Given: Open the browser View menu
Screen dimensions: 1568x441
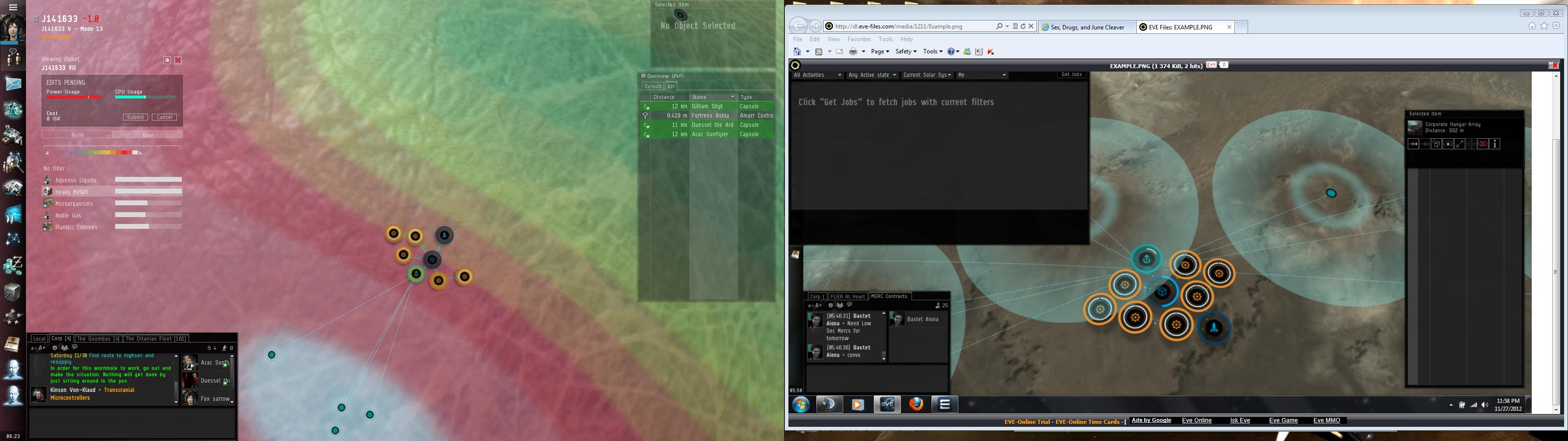Looking at the screenshot, I should (833, 40).
